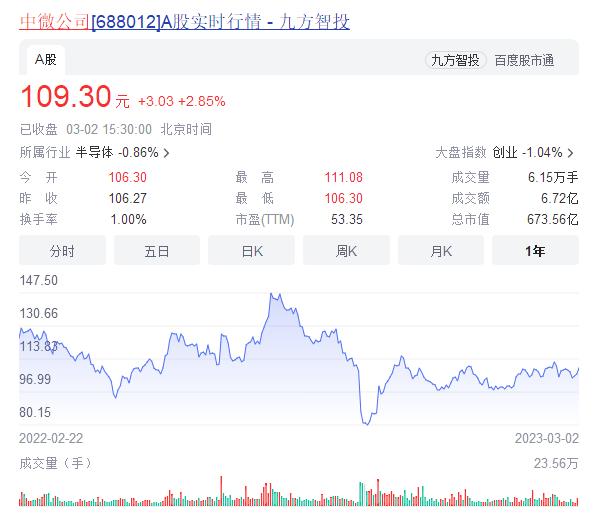Open the 中微公司 688012 A股实时行情 title link
Screen dimensions: 594x514
coord(184,22)
